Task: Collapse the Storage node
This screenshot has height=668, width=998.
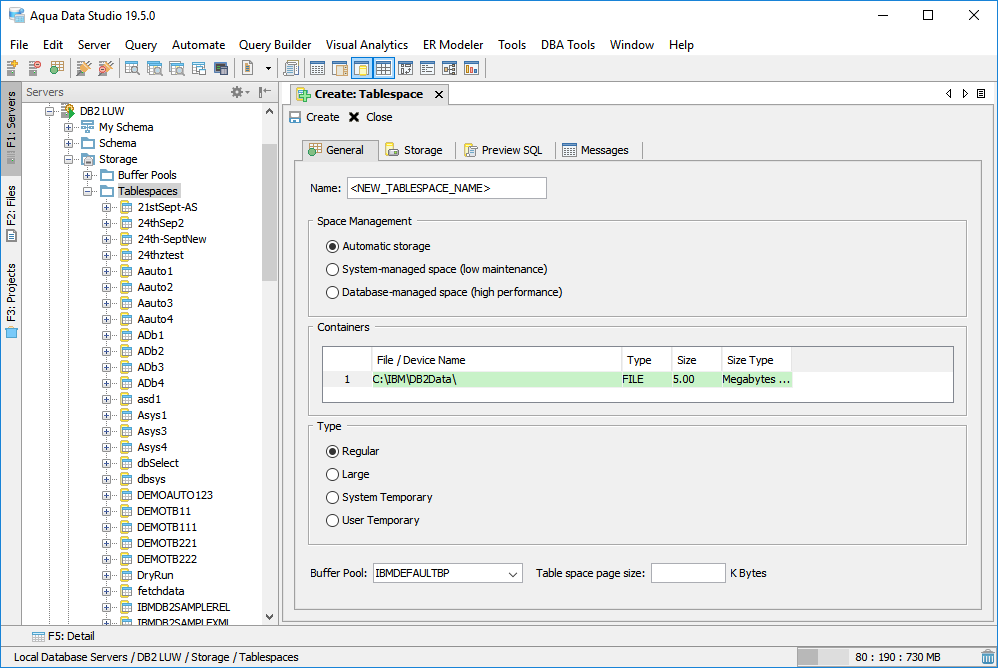Action: [x=68, y=159]
